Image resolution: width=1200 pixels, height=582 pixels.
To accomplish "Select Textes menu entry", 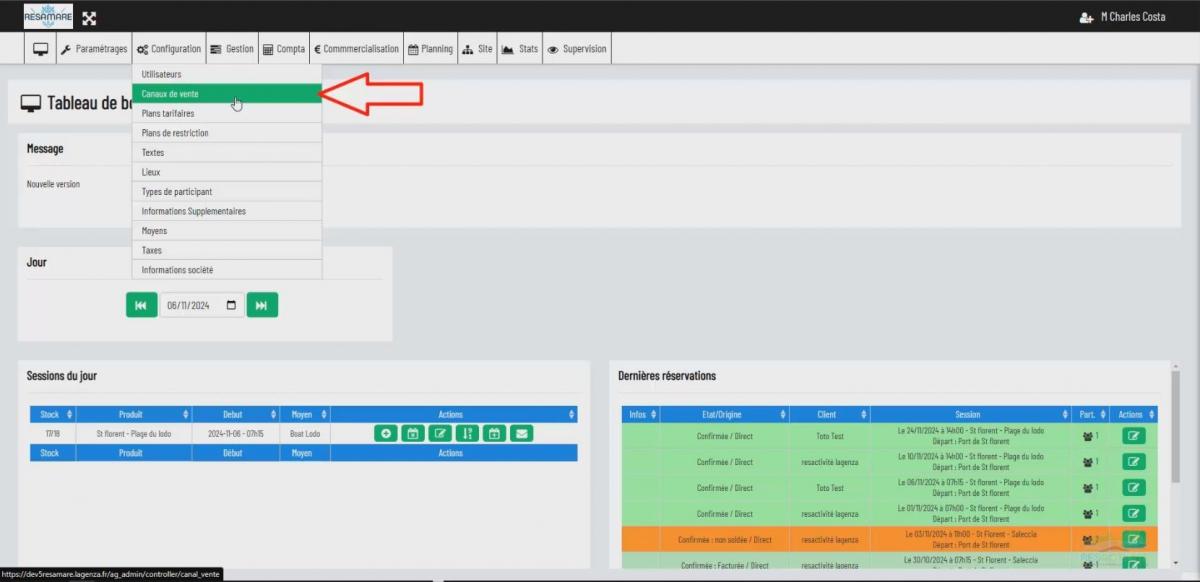I will pos(227,153).
